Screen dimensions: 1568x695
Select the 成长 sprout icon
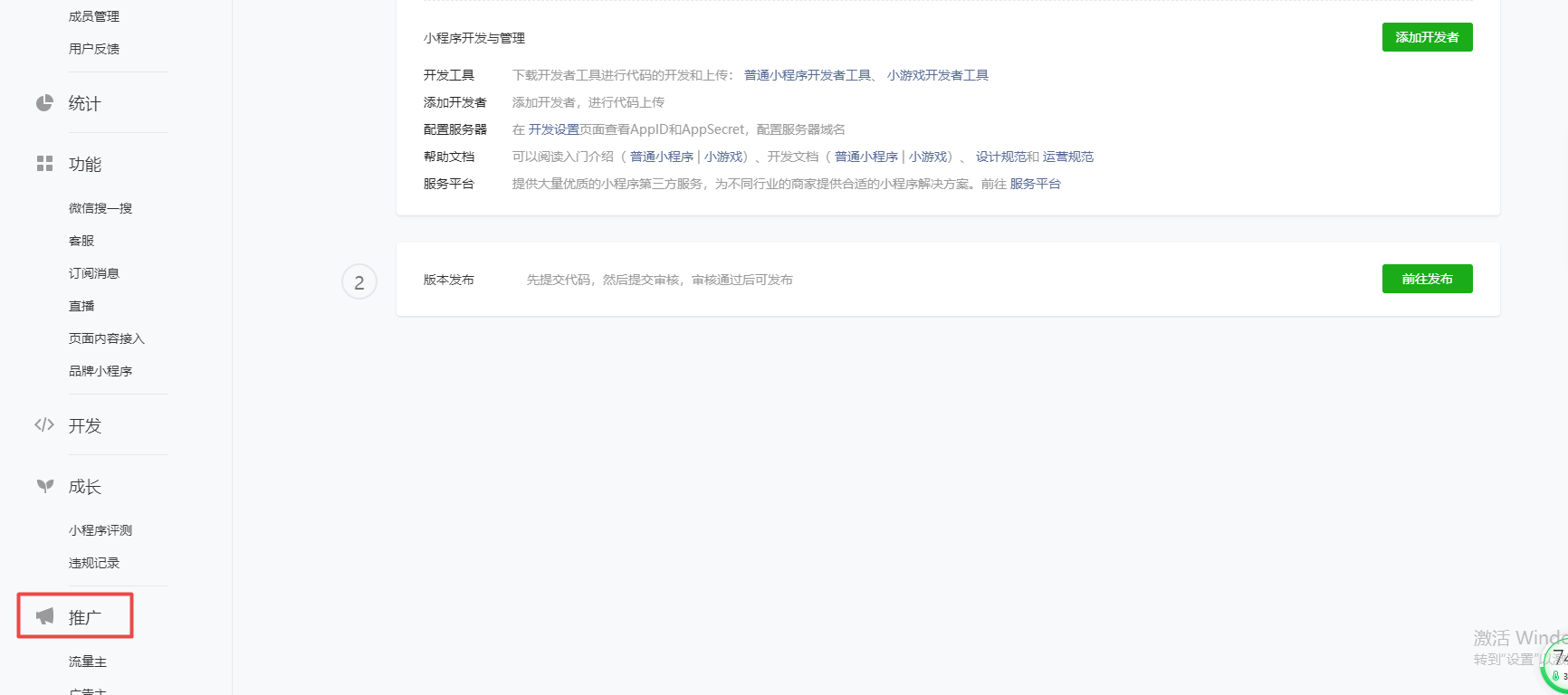click(x=44, y=486)
